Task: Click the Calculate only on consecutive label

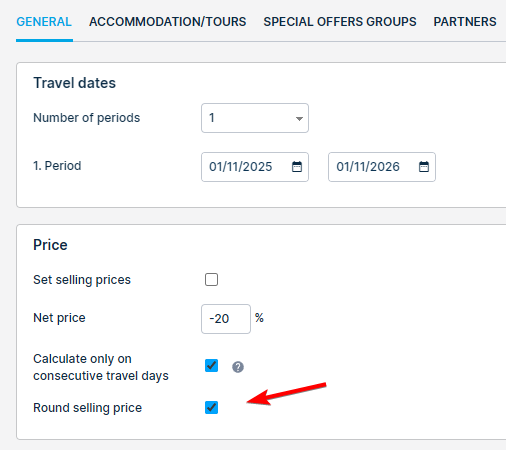Action: coord(101,367)
